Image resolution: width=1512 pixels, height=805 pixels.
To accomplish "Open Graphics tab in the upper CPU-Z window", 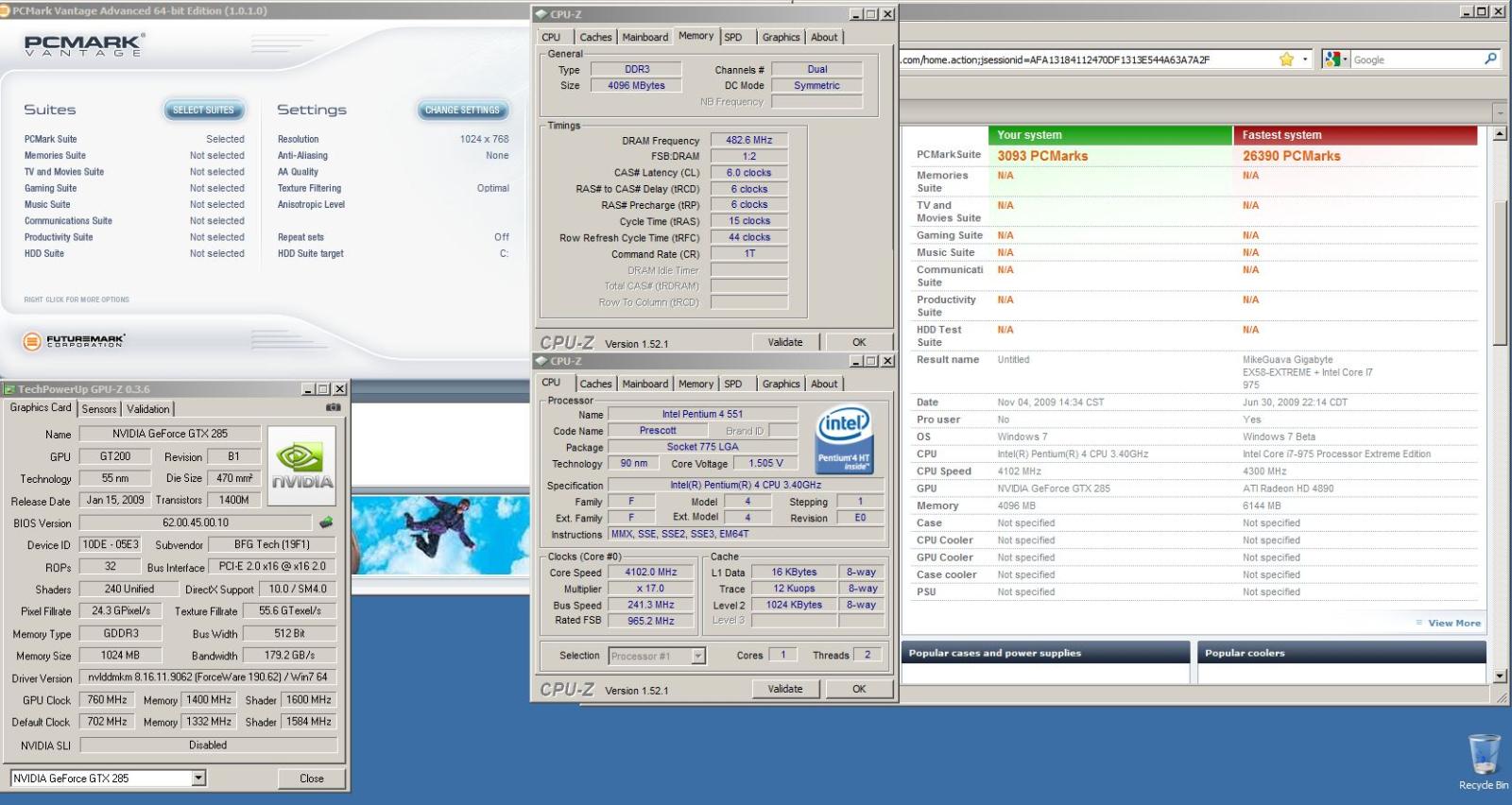I will point(782,37).
